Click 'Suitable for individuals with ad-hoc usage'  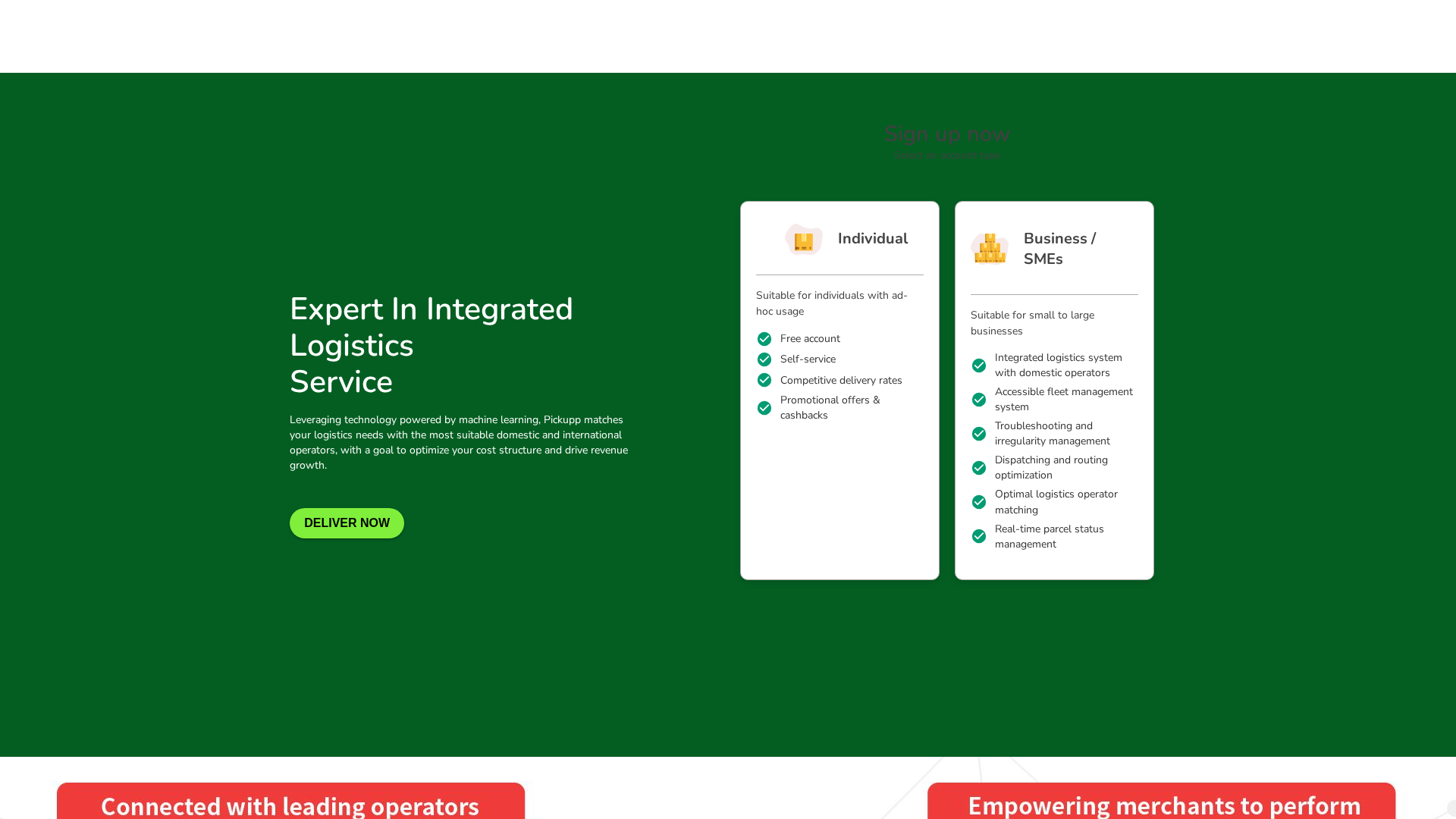tap(832, 303)
